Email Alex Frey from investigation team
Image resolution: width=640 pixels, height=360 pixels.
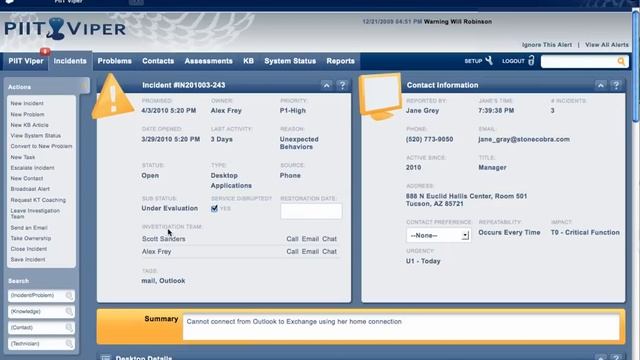click(x=310, y=251)
